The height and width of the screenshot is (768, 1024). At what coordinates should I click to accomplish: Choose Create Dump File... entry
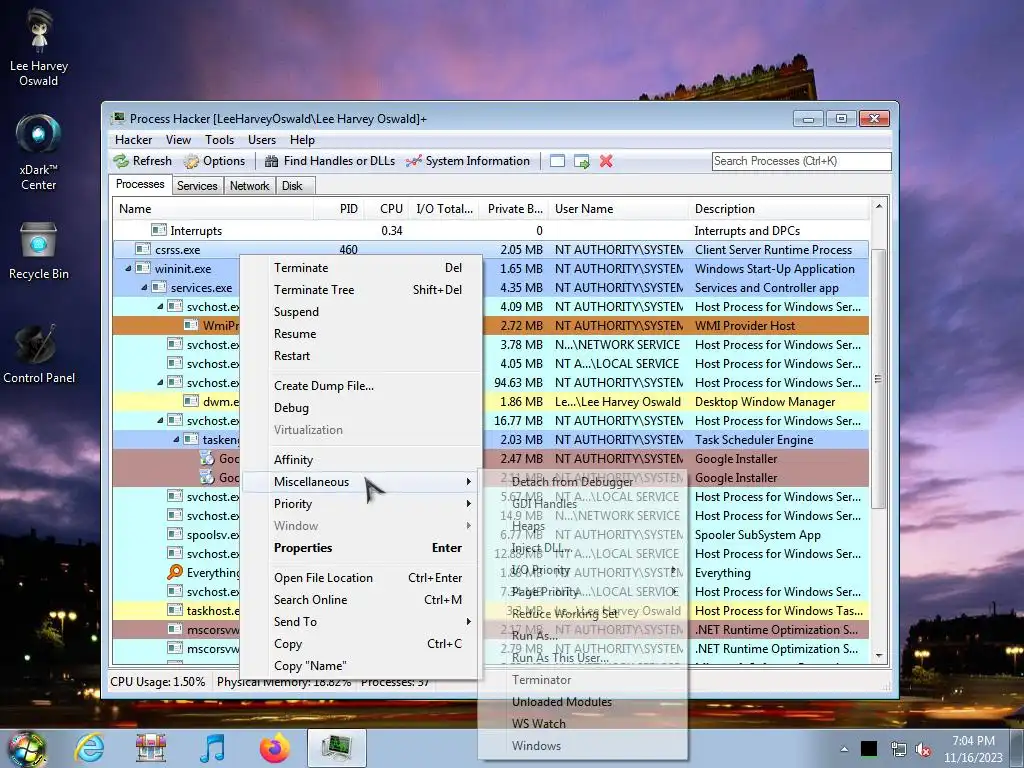point(361,386)
